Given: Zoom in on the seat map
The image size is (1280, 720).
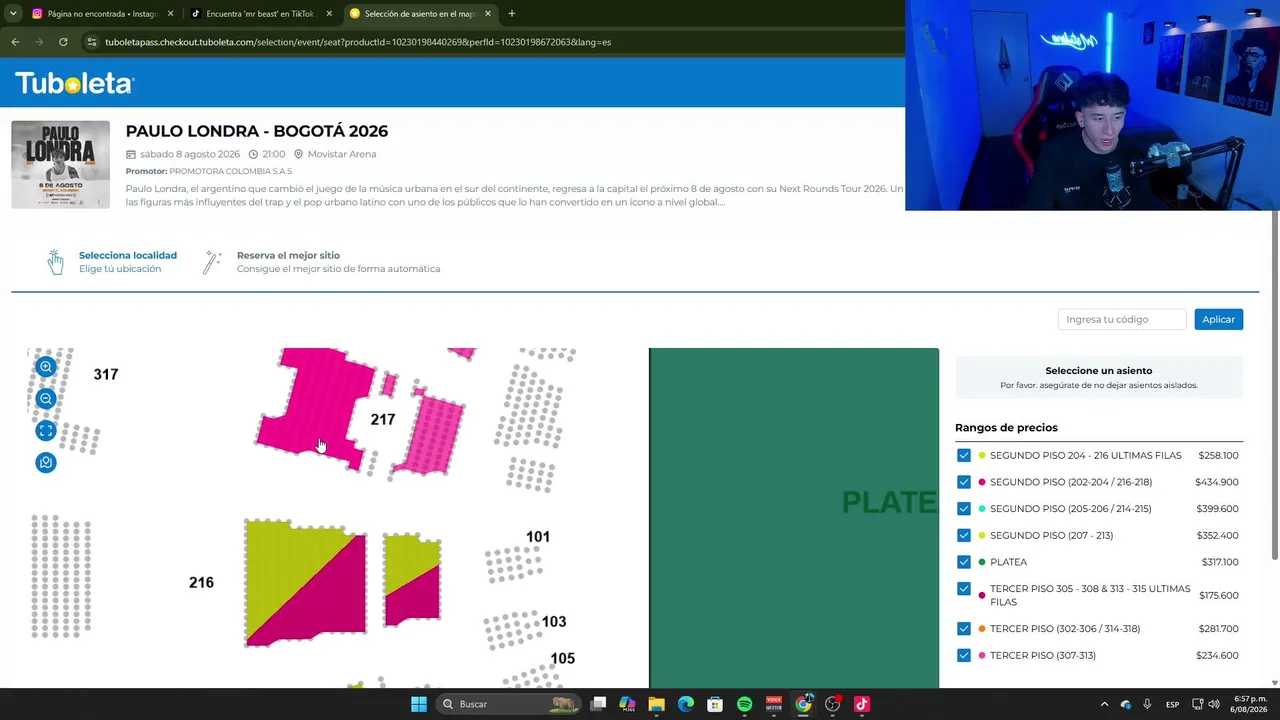Looking at the screenshot, I should click(46, 367).
